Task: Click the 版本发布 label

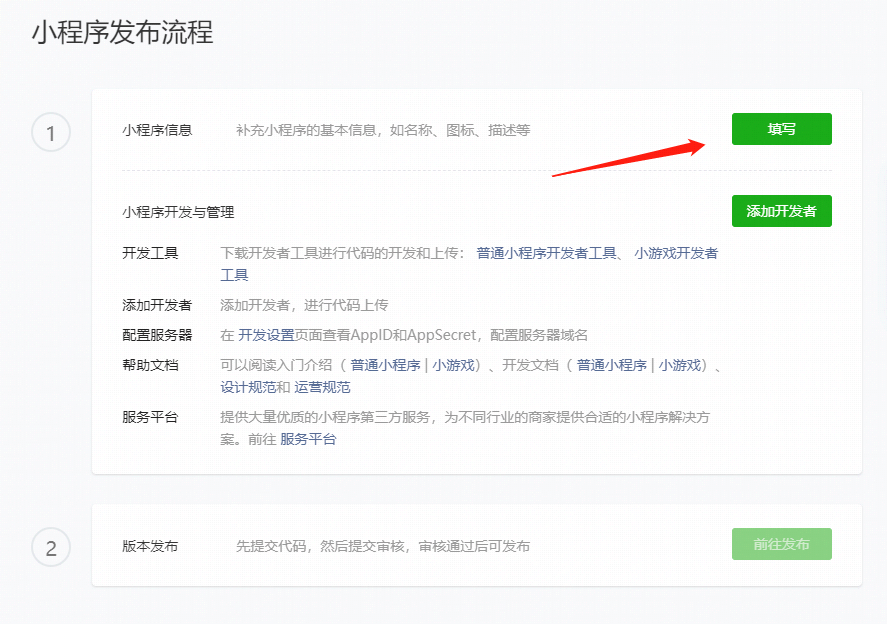Action: coord(150,546)
